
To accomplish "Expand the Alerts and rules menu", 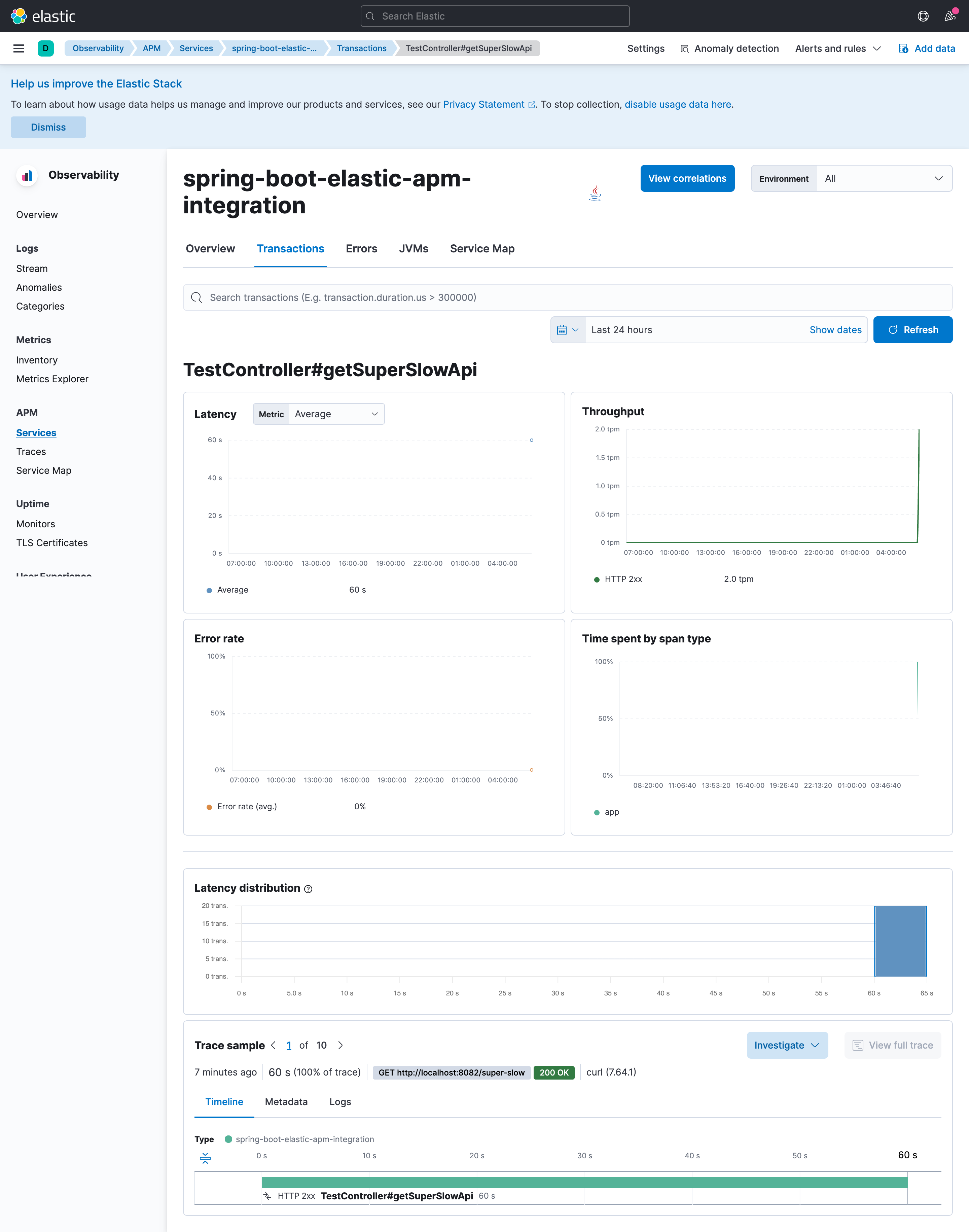I will coord(838,48).
